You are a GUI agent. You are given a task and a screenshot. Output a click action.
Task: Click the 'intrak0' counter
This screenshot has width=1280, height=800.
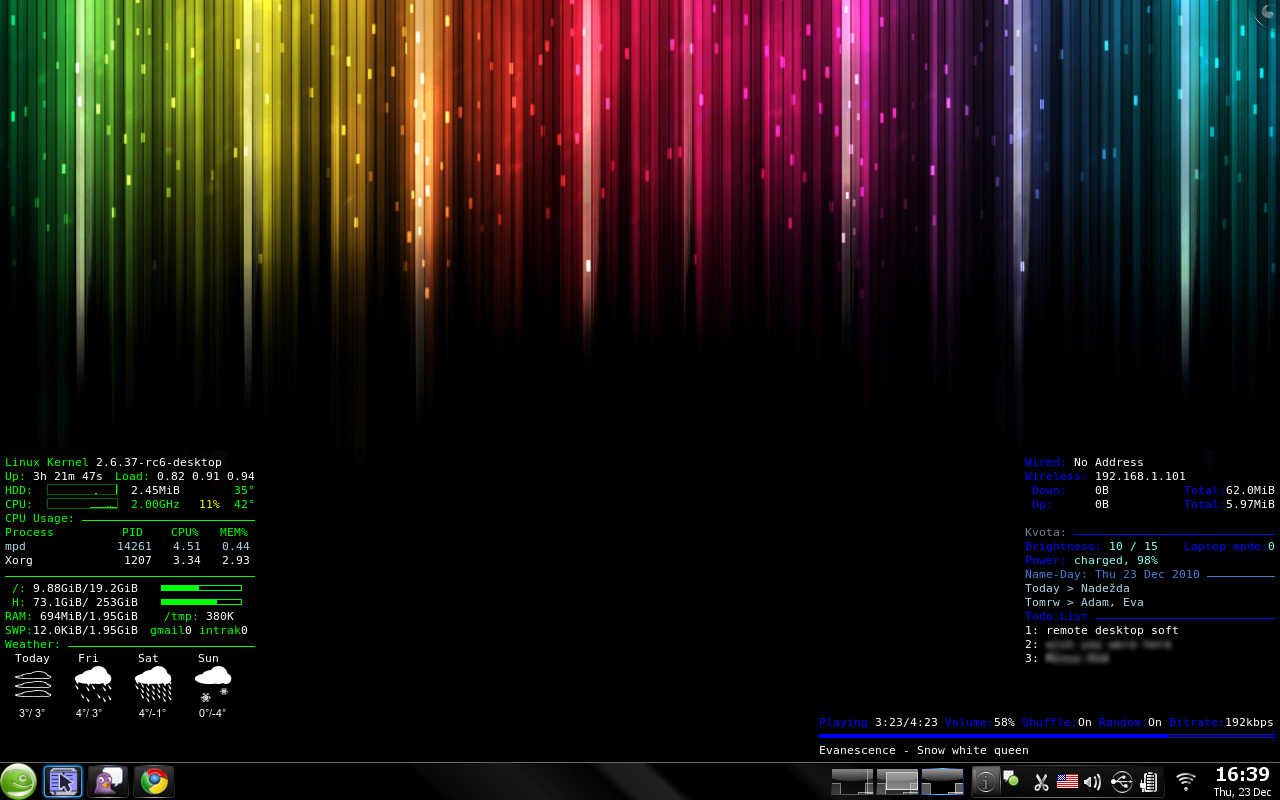click(223, 630)
